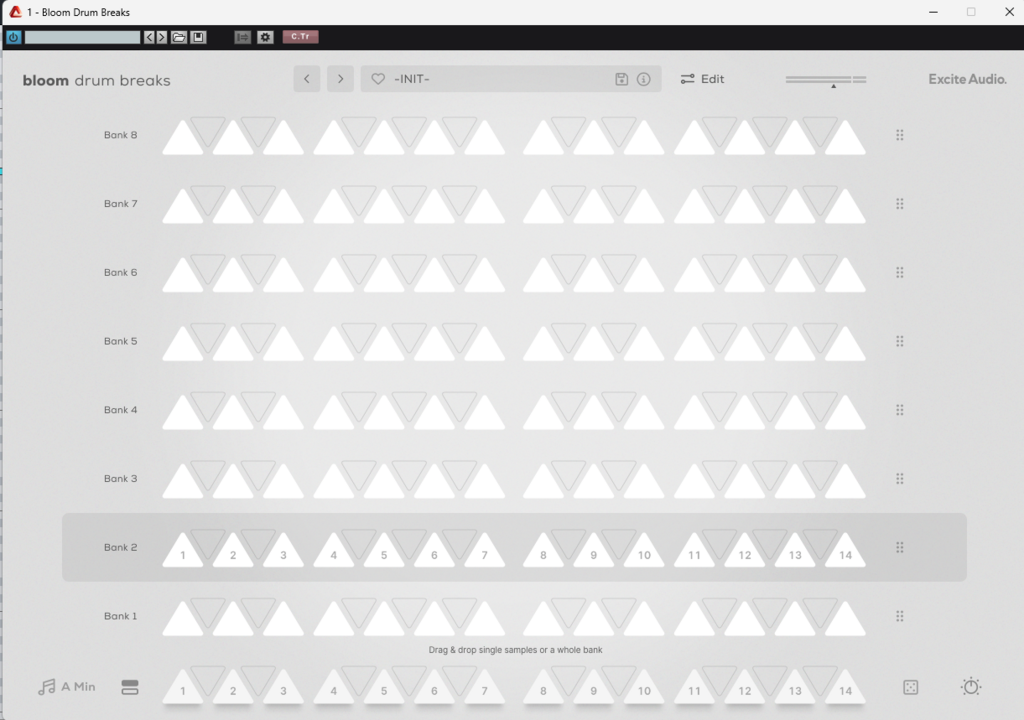Trigger pad 12 in Bank 2

click(x=744, y=553)
